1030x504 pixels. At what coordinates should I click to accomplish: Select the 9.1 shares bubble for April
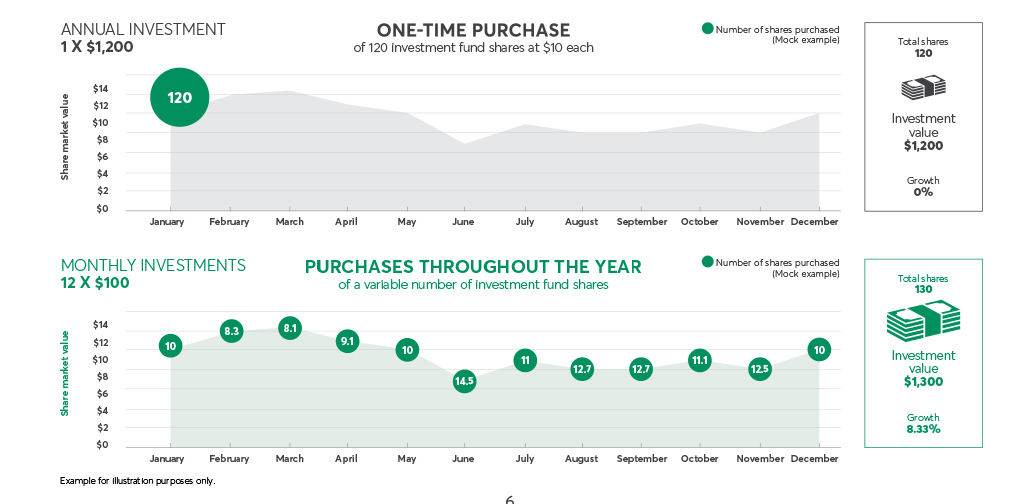[347, 341]
